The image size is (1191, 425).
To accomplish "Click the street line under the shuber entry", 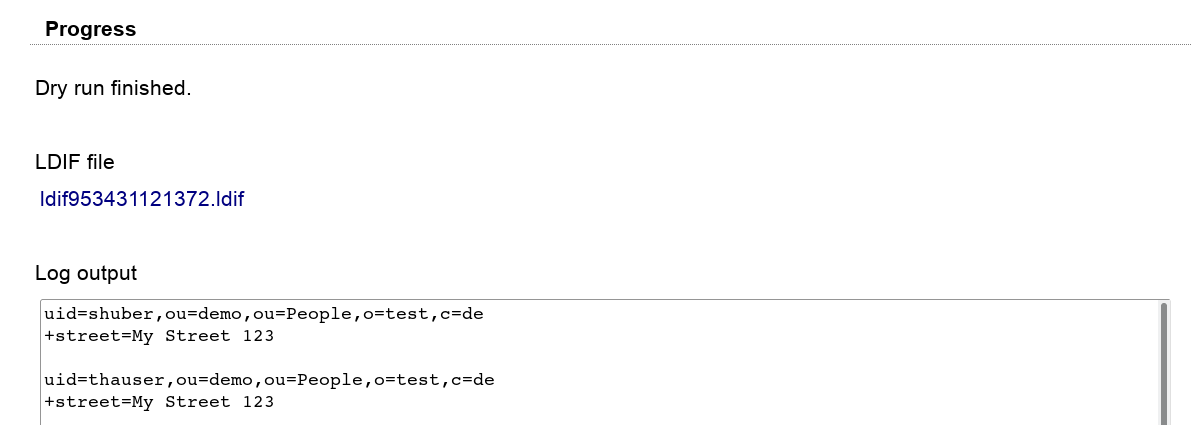I will (x=159, y=336).
